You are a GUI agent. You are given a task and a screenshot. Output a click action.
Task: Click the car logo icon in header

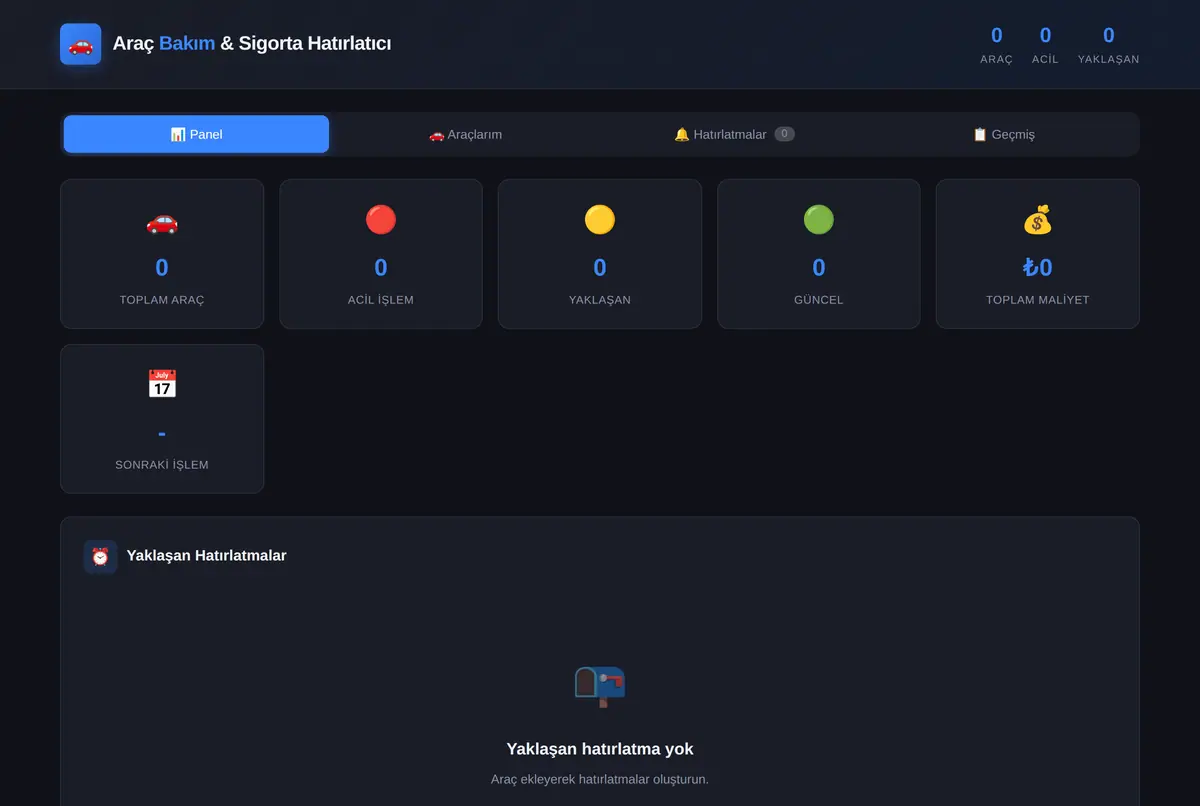80,44
